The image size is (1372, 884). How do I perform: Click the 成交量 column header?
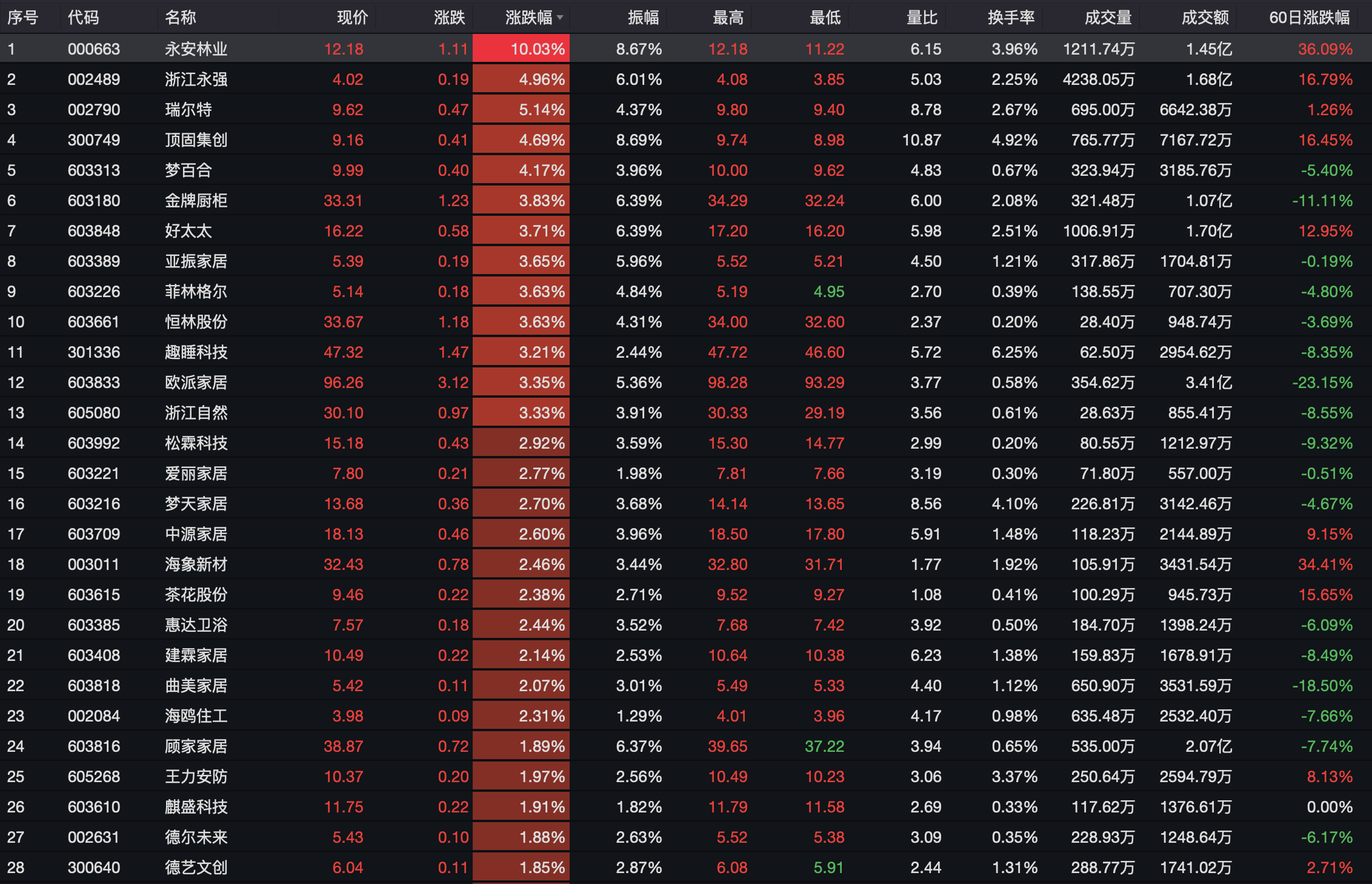click(x=1107, y=18)
